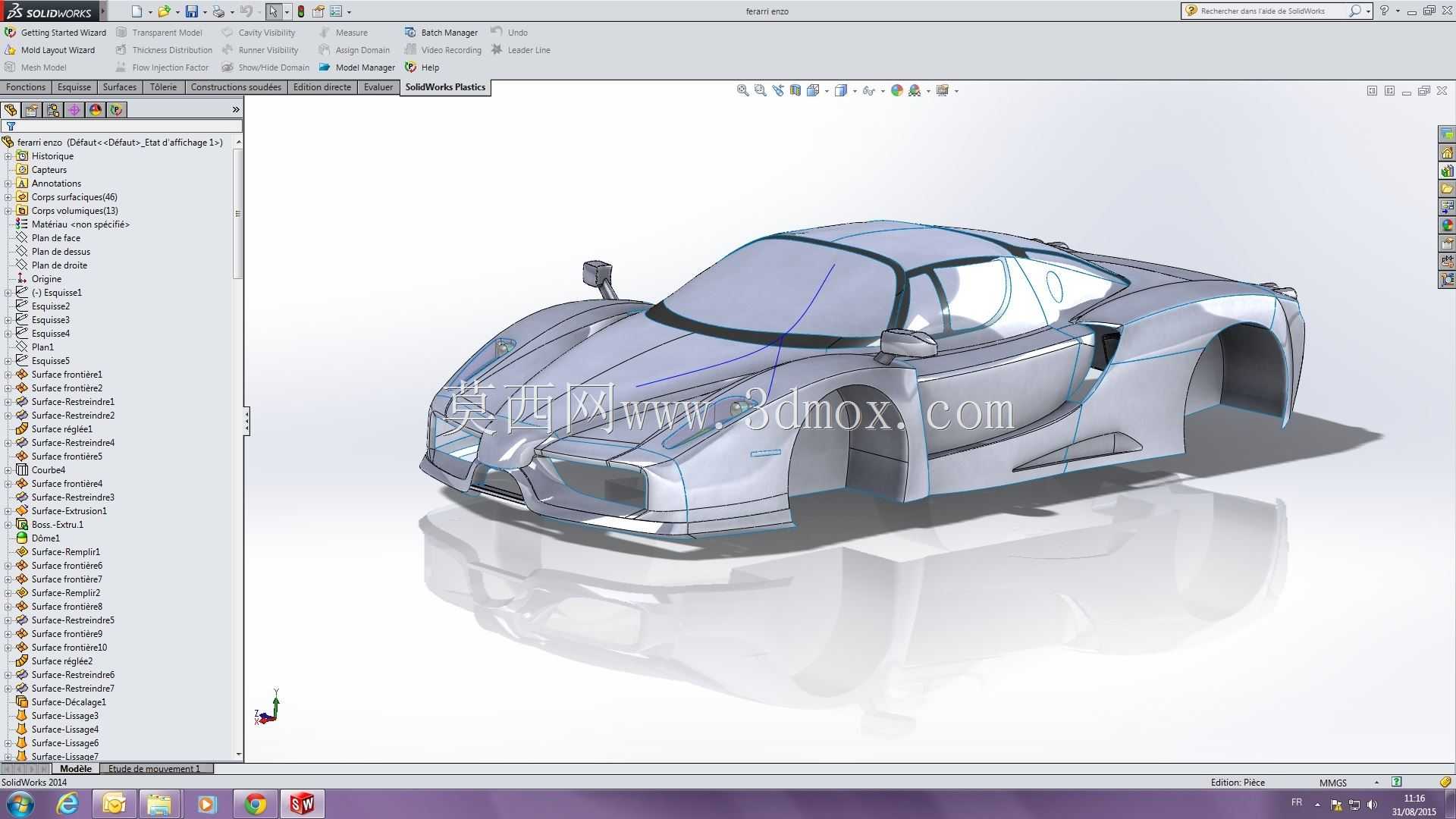Click the Zoom to Fit magnifier icon
This screenshot has height=819, width=1456.
[x=743, y=90]
